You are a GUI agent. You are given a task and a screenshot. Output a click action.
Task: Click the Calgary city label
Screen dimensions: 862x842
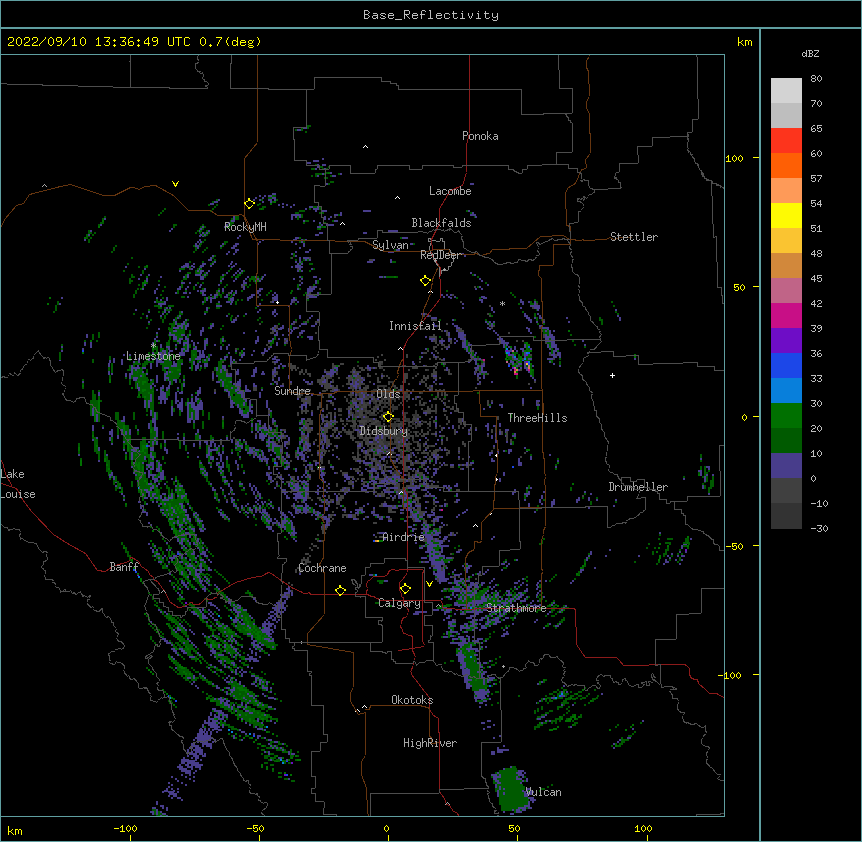click(x=399, y=603)
